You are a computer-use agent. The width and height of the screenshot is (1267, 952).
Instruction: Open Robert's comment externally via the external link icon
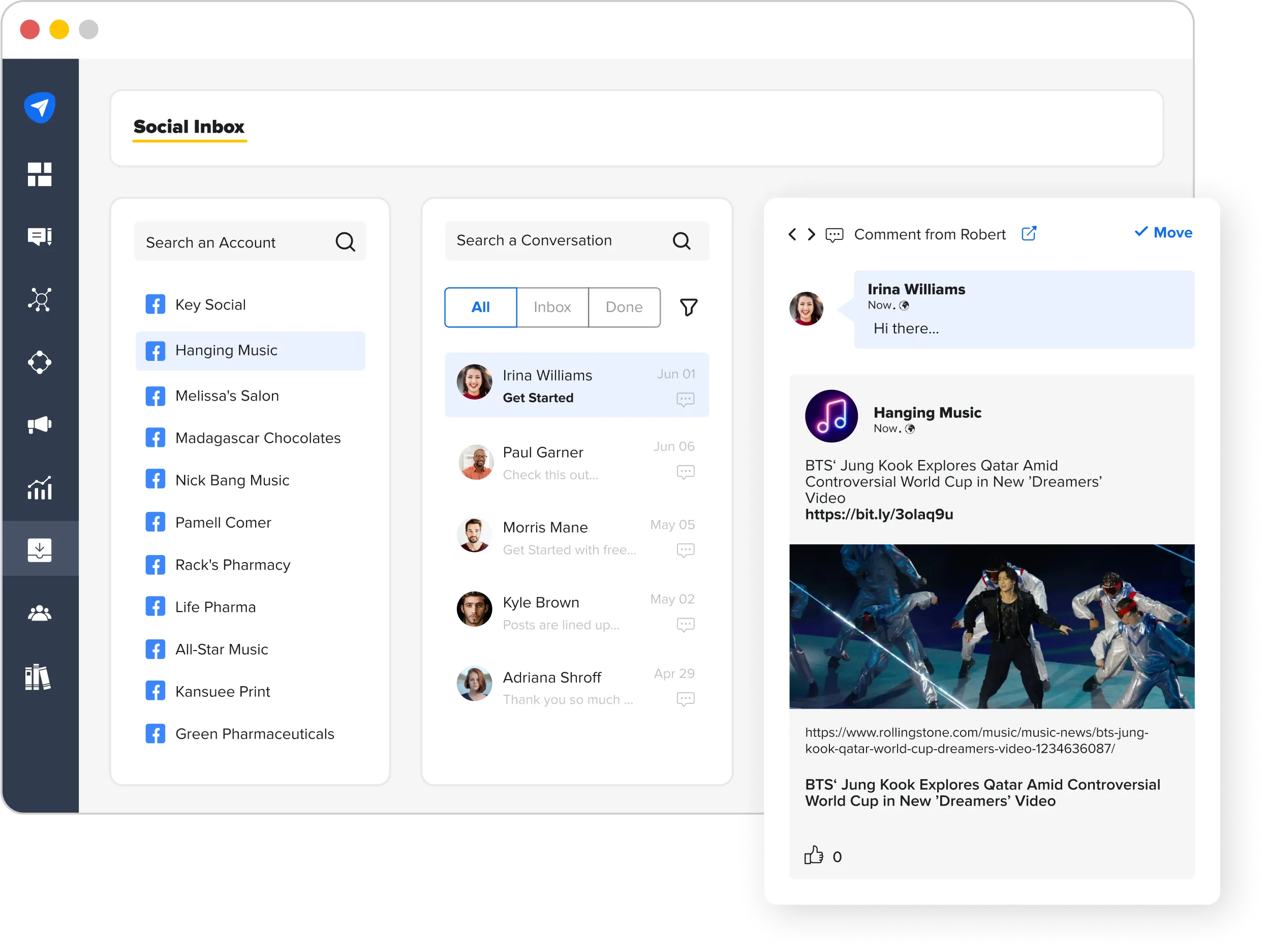coord(1029,234)
